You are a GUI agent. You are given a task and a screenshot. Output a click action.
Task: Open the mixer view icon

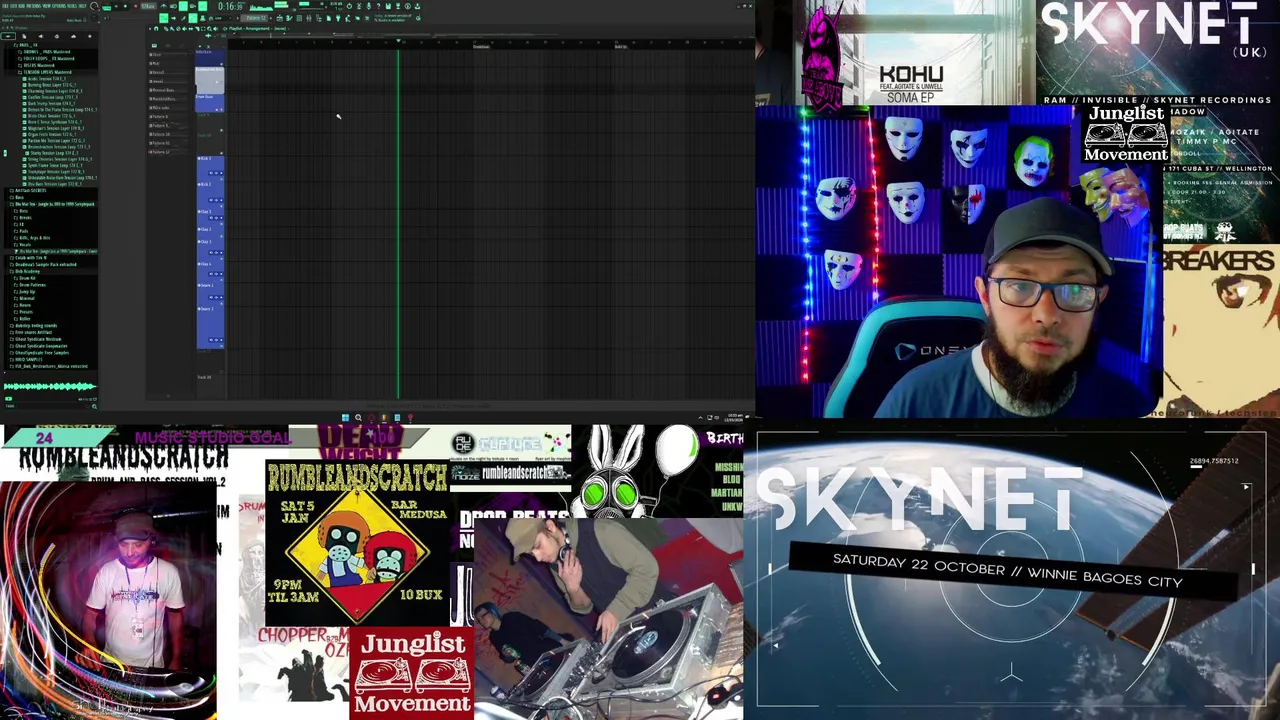click(x=308, y=18)
